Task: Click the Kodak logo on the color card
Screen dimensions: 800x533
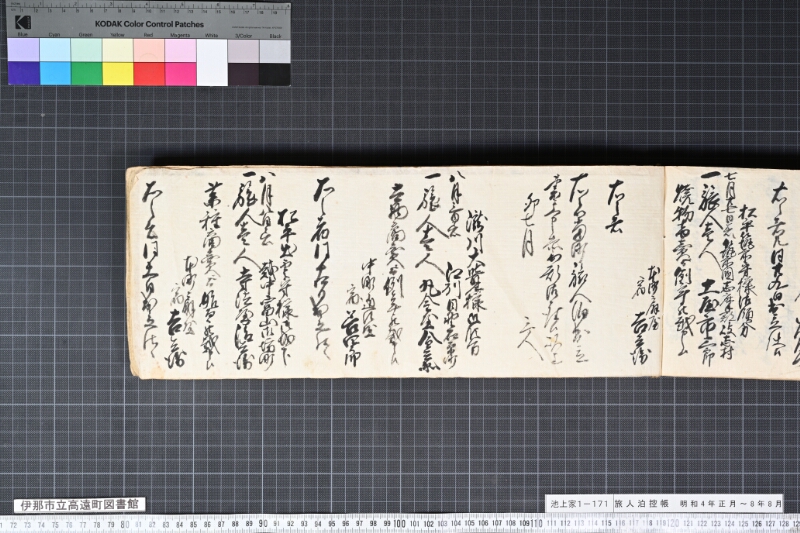Action: coord(23,23)
